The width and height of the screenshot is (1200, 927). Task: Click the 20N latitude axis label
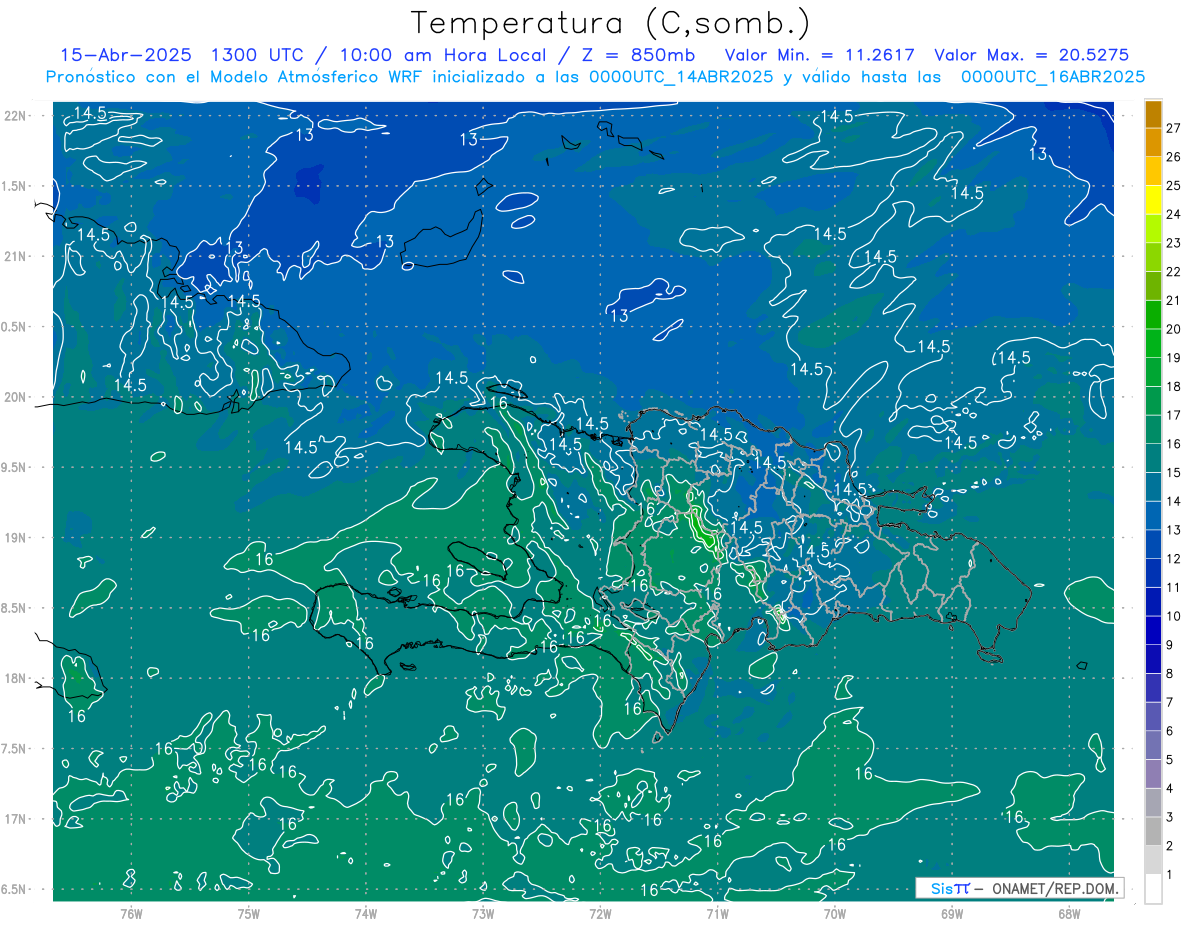click(15, 397)
